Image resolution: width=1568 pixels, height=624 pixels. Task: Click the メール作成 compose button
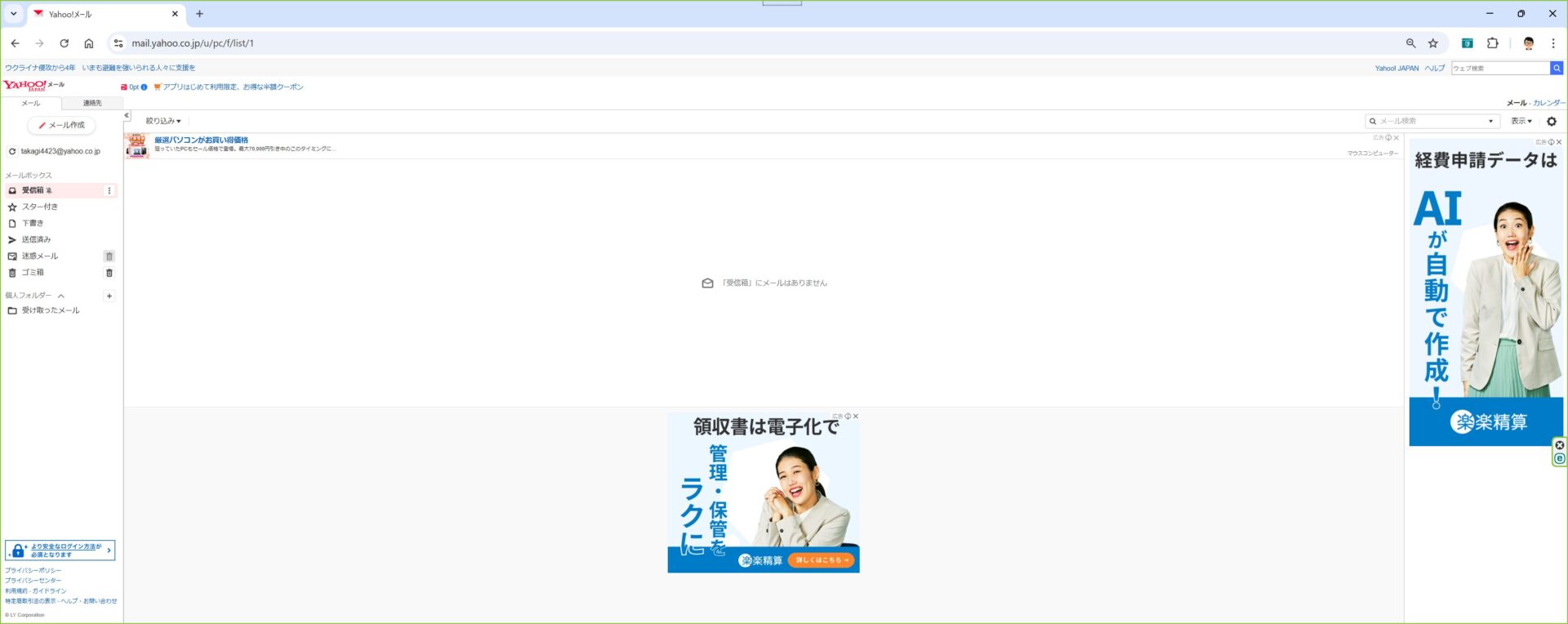click(62, 126)
